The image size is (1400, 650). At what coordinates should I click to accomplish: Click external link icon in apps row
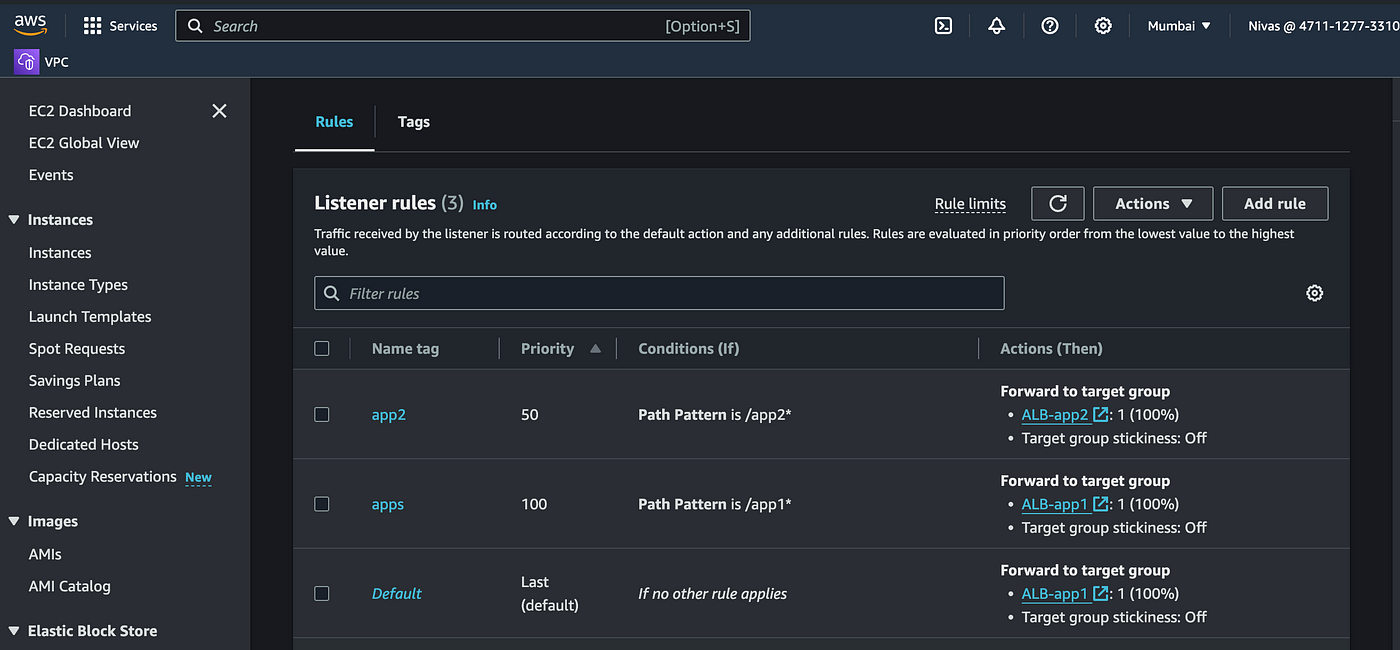coord(1100,504)
